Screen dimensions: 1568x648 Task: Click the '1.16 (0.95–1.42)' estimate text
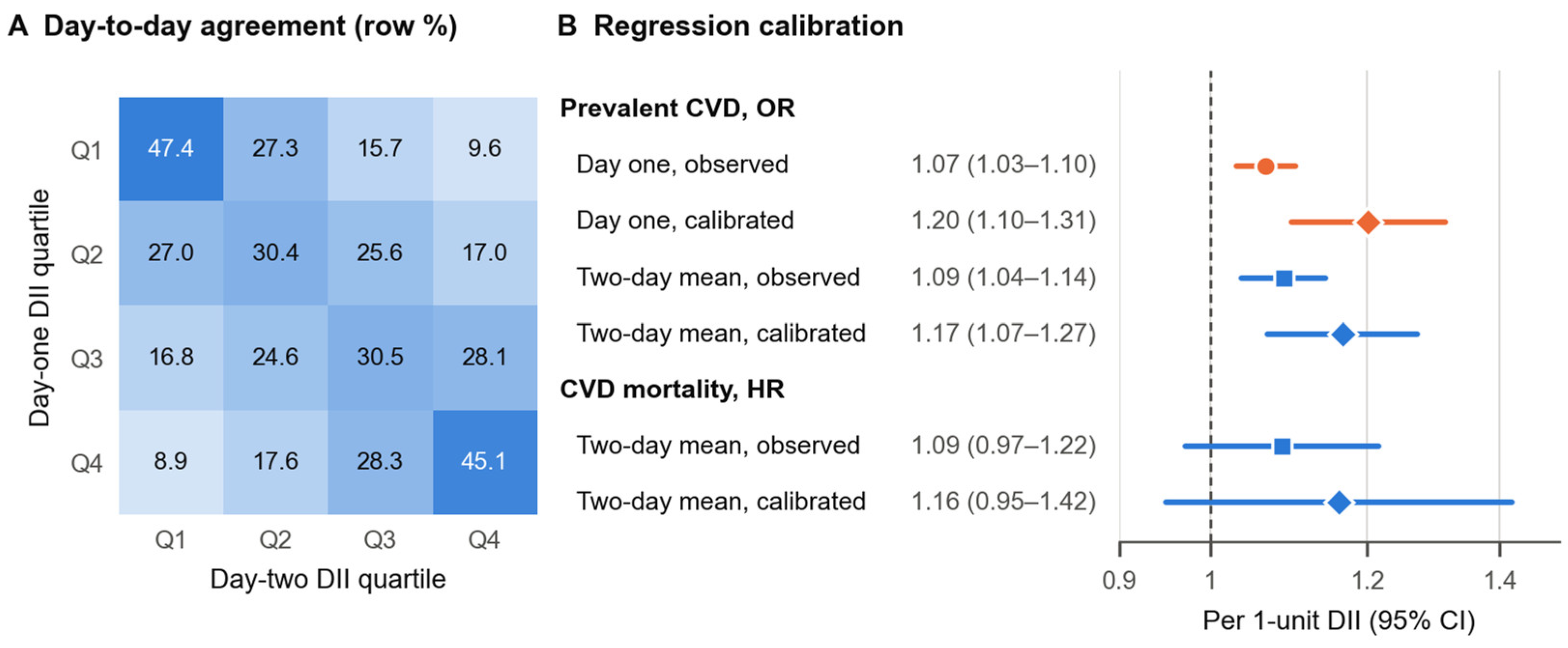click(x=1004, y=501)
